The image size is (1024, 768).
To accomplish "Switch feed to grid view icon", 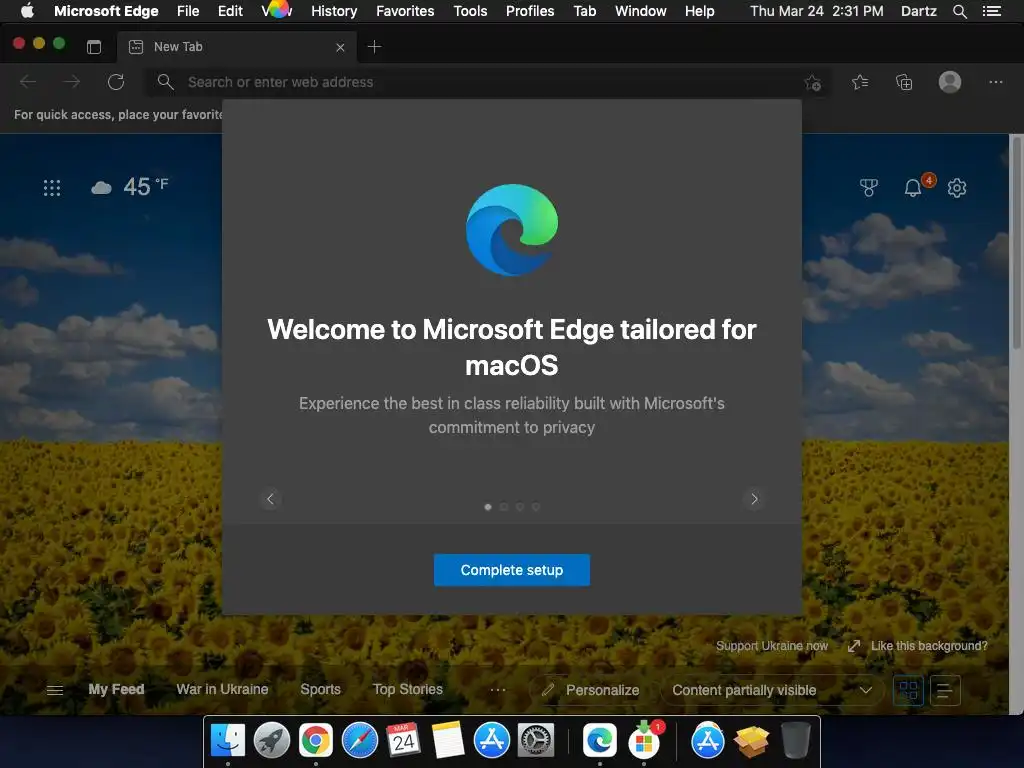I will 908,690.
